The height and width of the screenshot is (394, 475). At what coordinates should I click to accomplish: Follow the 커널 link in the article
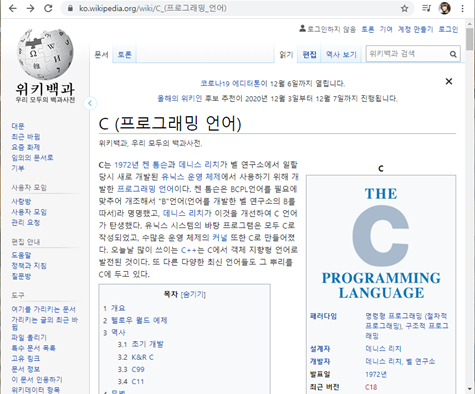(219, 238)
